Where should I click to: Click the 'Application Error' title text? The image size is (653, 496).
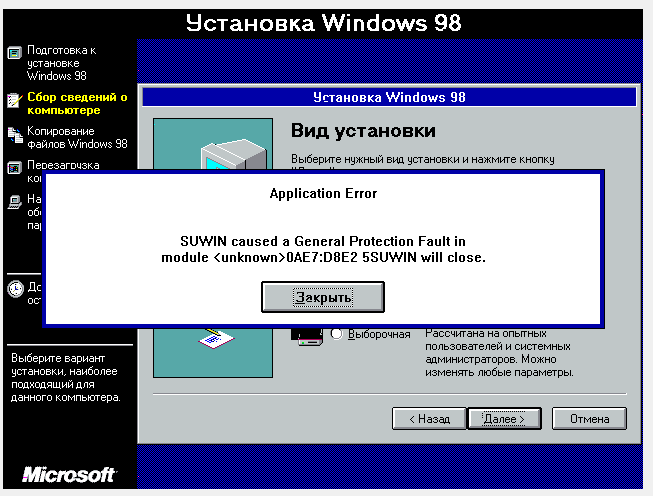coord(323,194)
